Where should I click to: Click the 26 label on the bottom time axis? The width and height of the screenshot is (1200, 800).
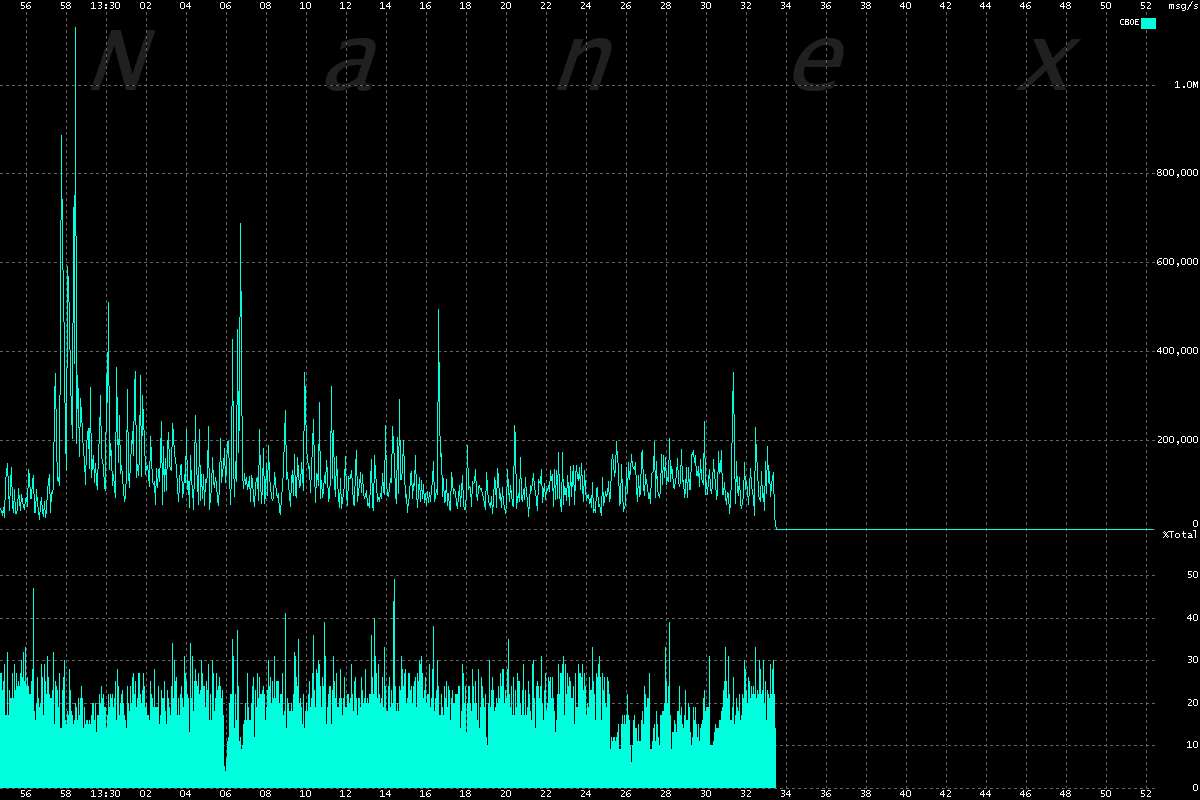coord(626,794)
